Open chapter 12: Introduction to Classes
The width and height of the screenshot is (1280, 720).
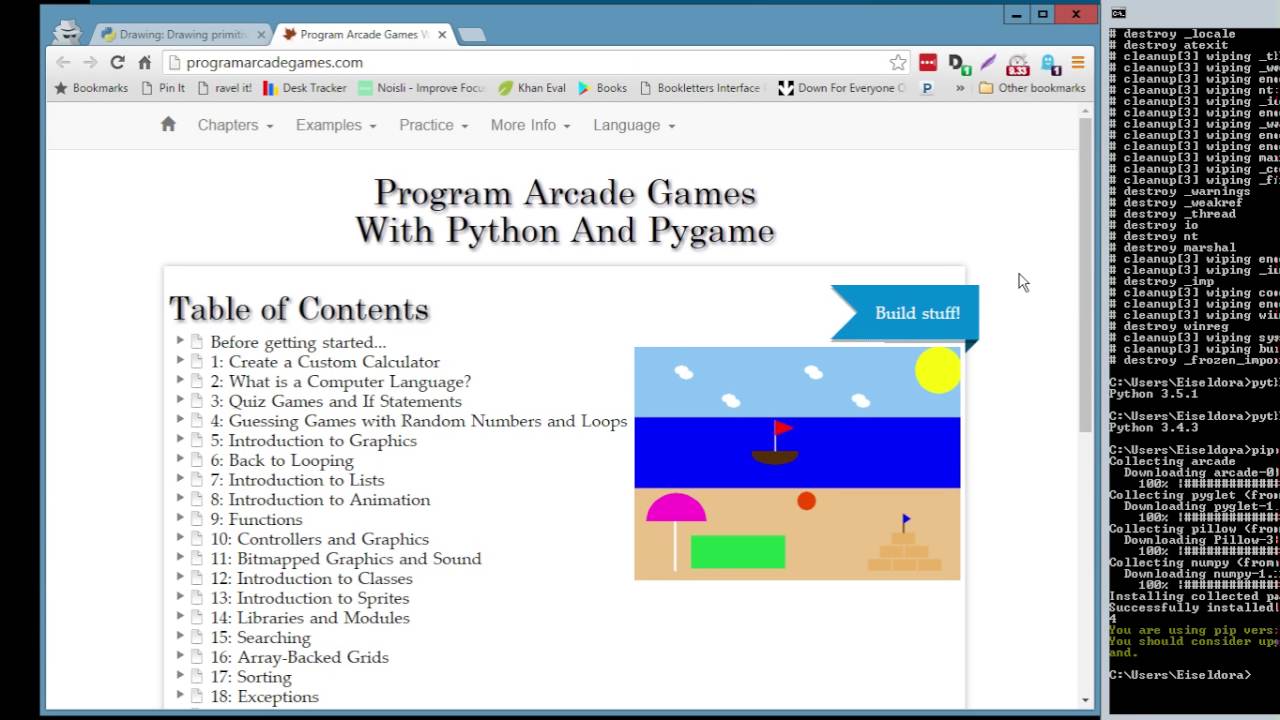(311, 578)
